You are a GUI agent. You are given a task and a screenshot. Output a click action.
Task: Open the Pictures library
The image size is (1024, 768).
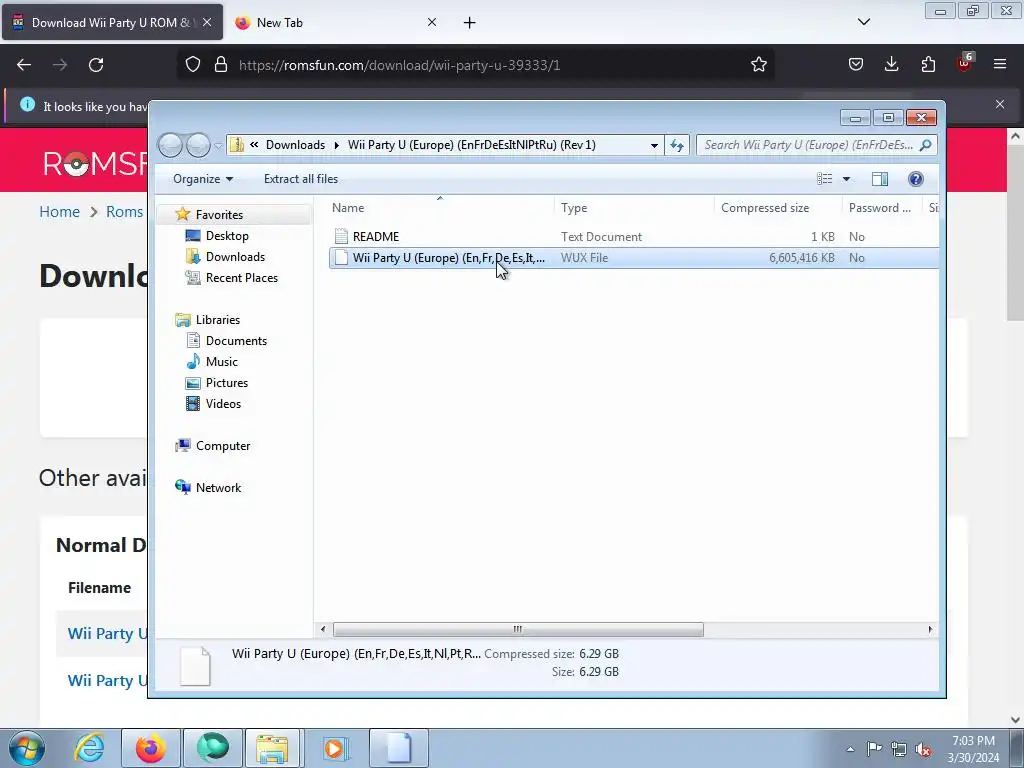(x=227, y=383)
